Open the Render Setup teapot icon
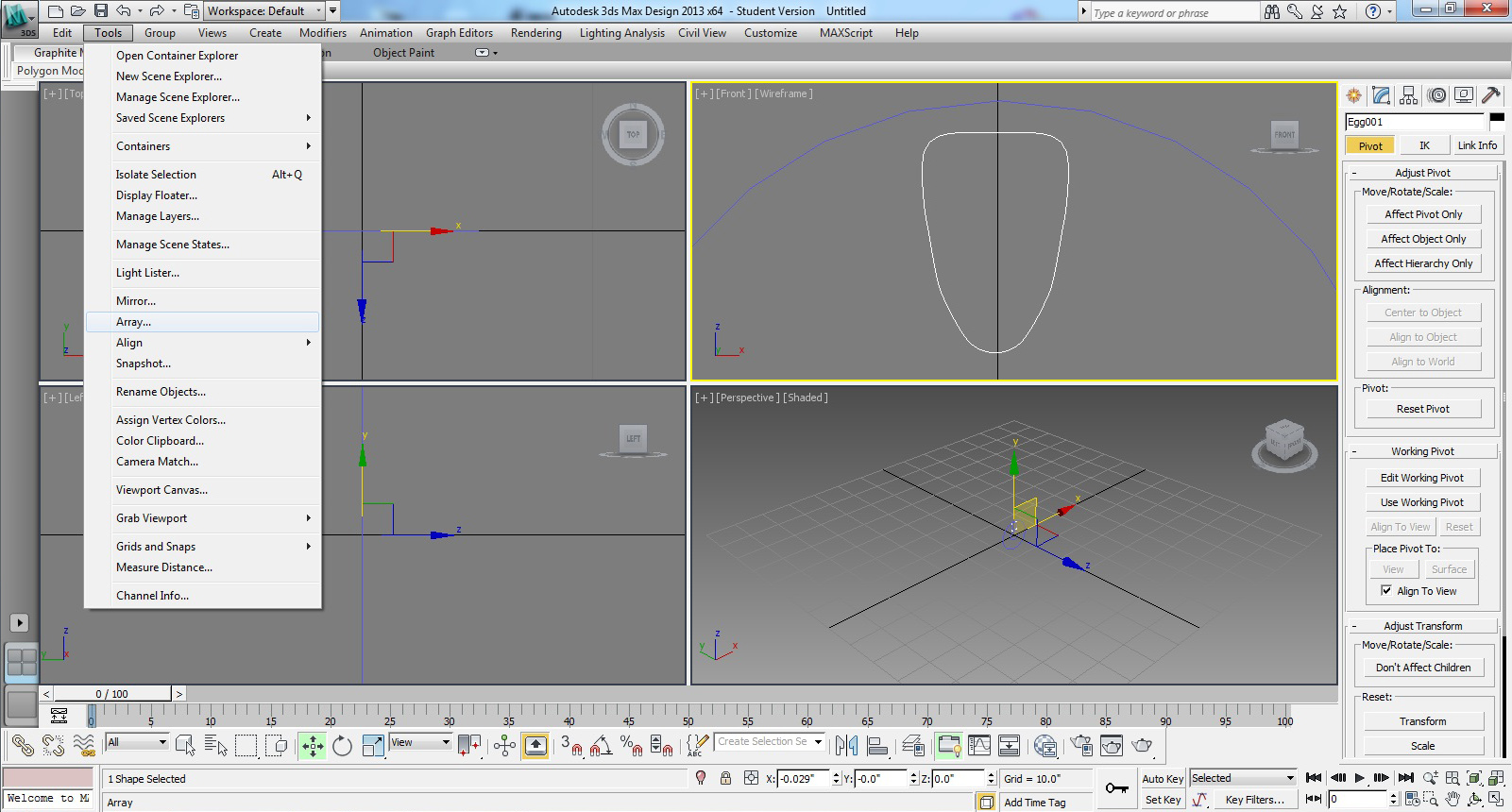 (1081, 746)
